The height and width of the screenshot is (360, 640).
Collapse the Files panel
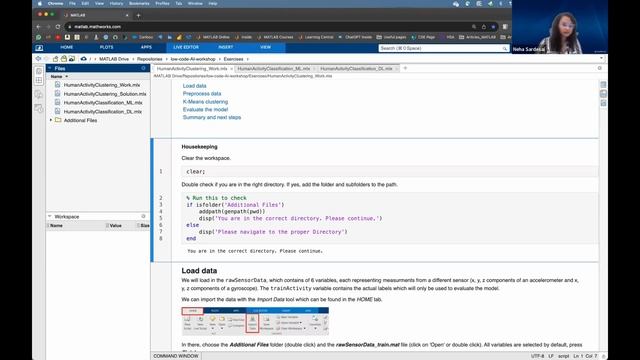click(x=50, y=68)
